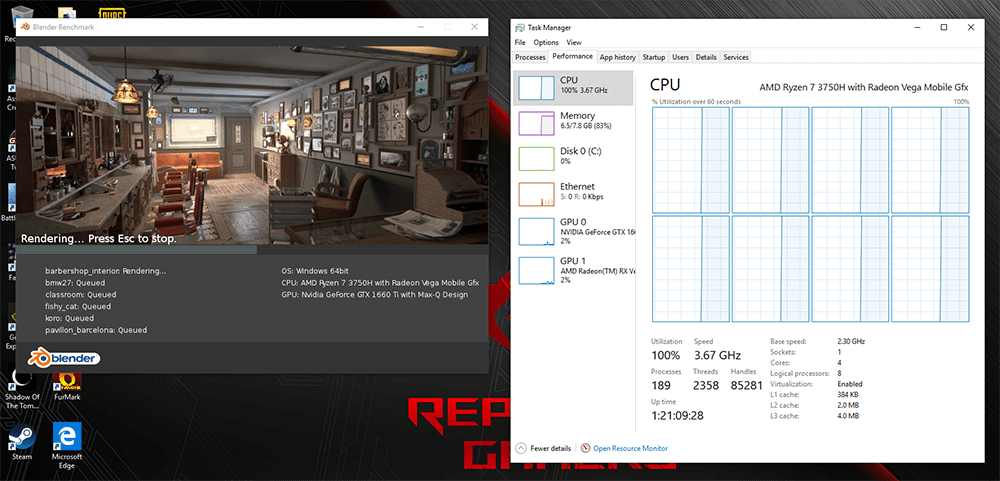Open the PUBG desktop shortcut
Screen dimensions: 1000x481
coord(111,12)
